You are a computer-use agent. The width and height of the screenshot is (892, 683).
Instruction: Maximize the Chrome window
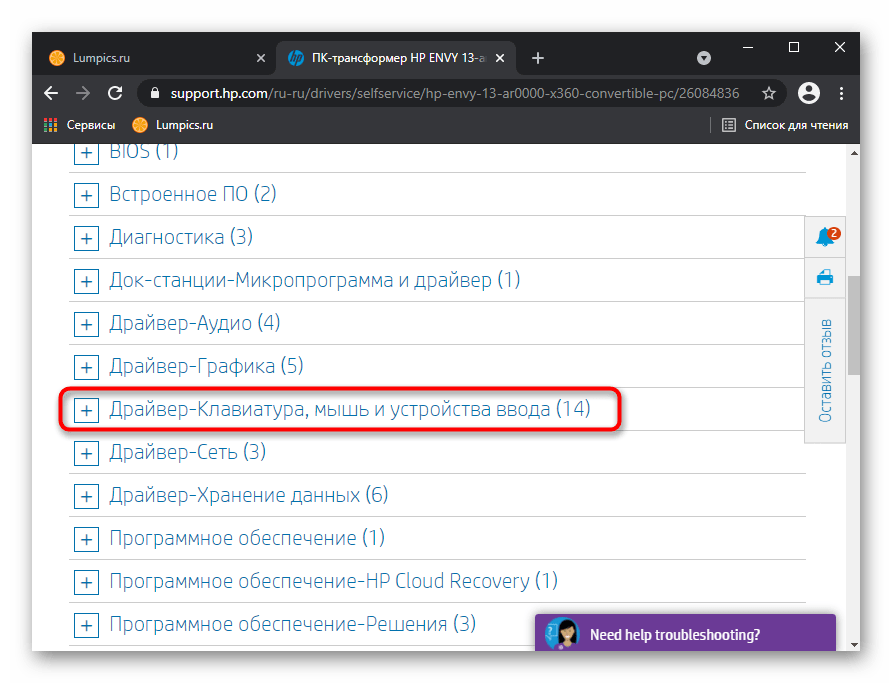(794, 47)
